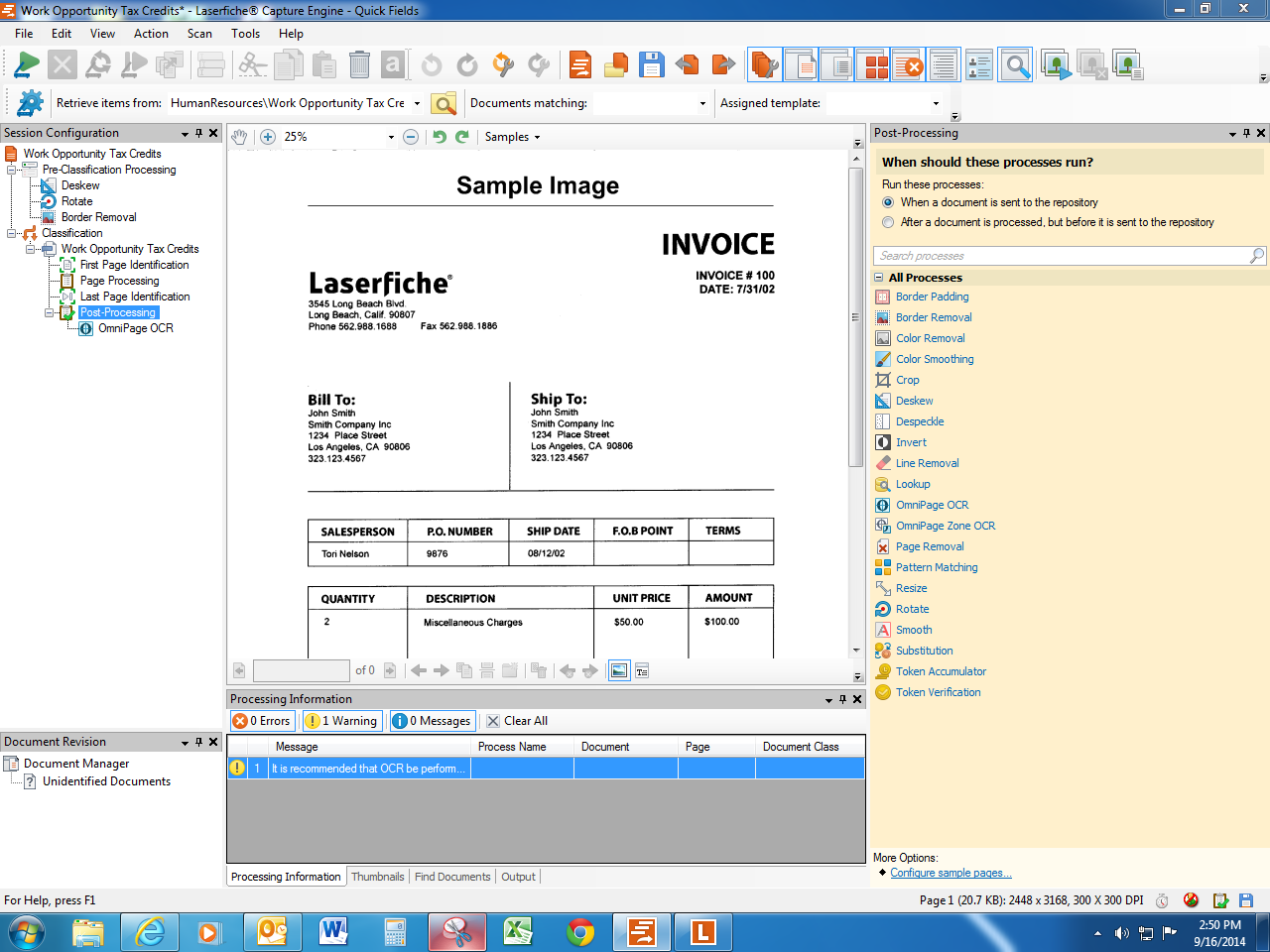Click the Configure sample pages link
Image resolution: width=1270 pixels, height=952 pixels.
pos(951,873)
